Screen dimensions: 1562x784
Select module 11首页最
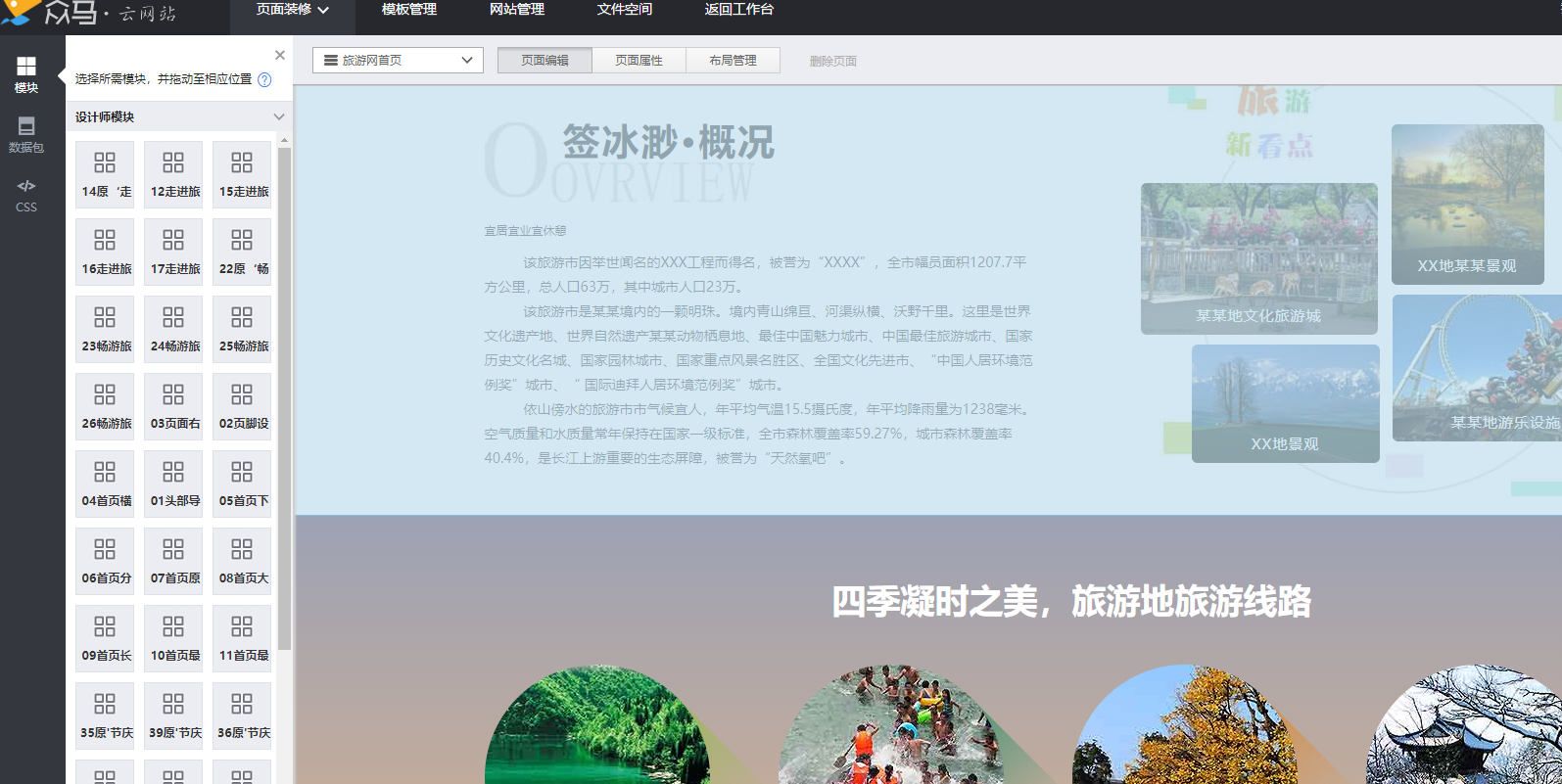click(242, 638)
